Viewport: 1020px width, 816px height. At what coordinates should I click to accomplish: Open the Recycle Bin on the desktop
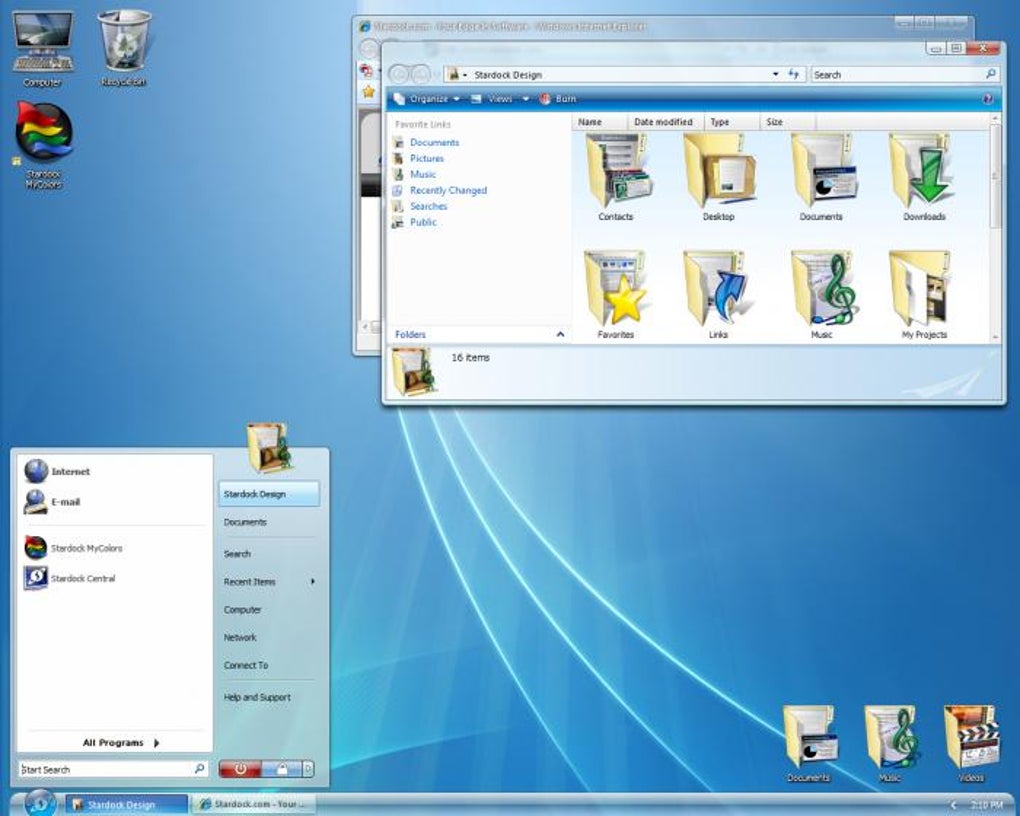(x=124, y=40)
